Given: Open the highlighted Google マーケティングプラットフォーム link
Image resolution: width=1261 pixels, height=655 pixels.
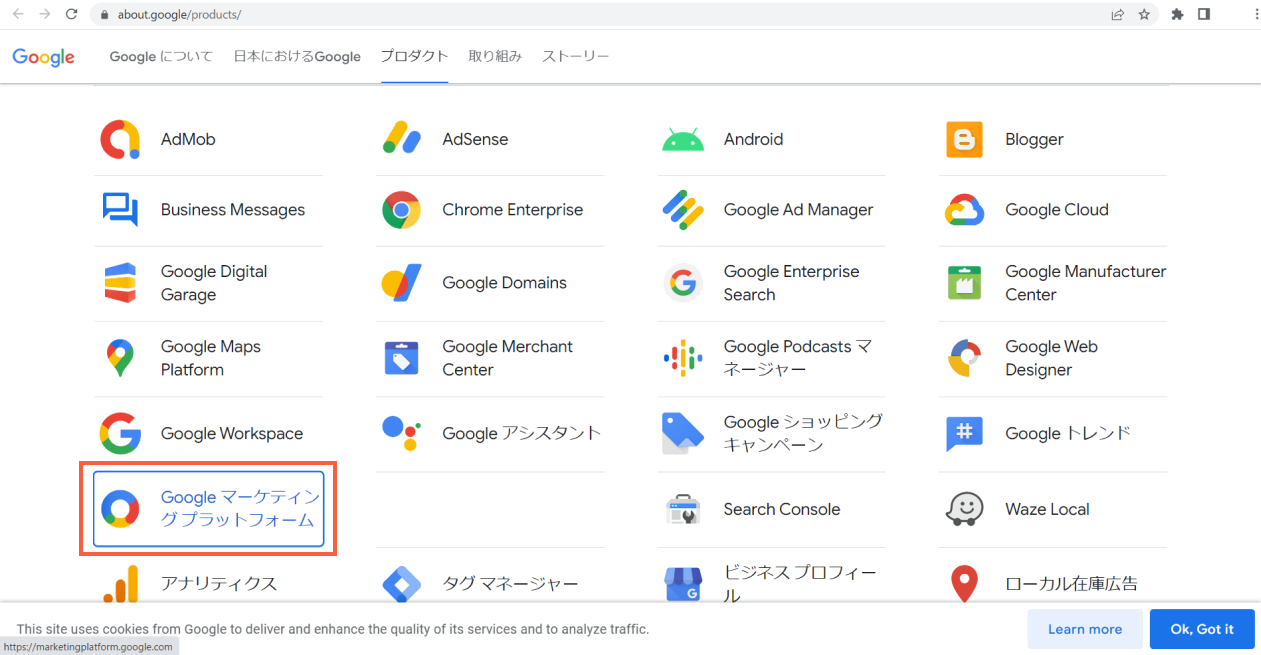Looking at the screenshot, I should (x=209, y=508).
